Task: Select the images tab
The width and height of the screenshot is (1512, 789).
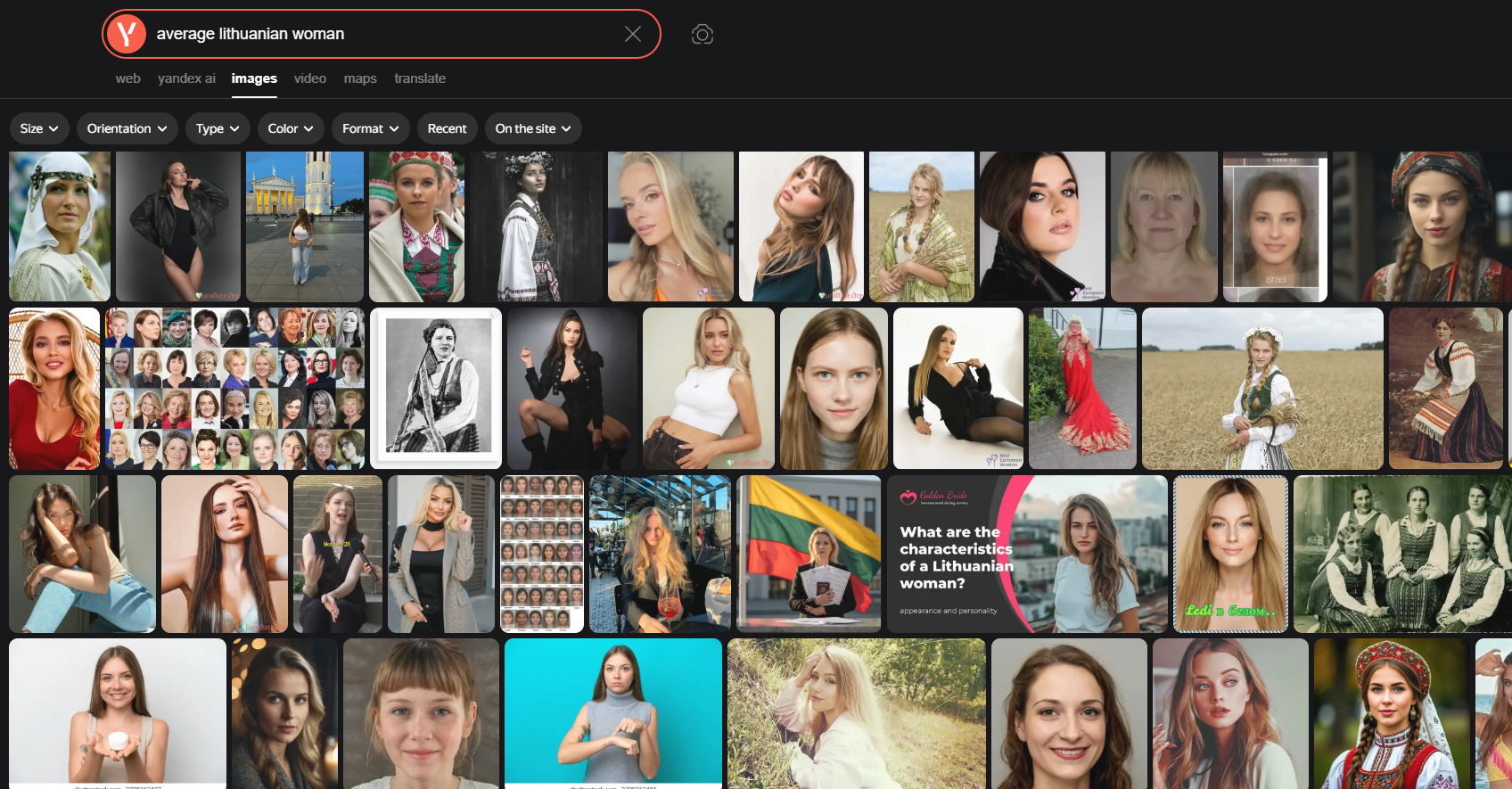Action: tap(254, 78)
